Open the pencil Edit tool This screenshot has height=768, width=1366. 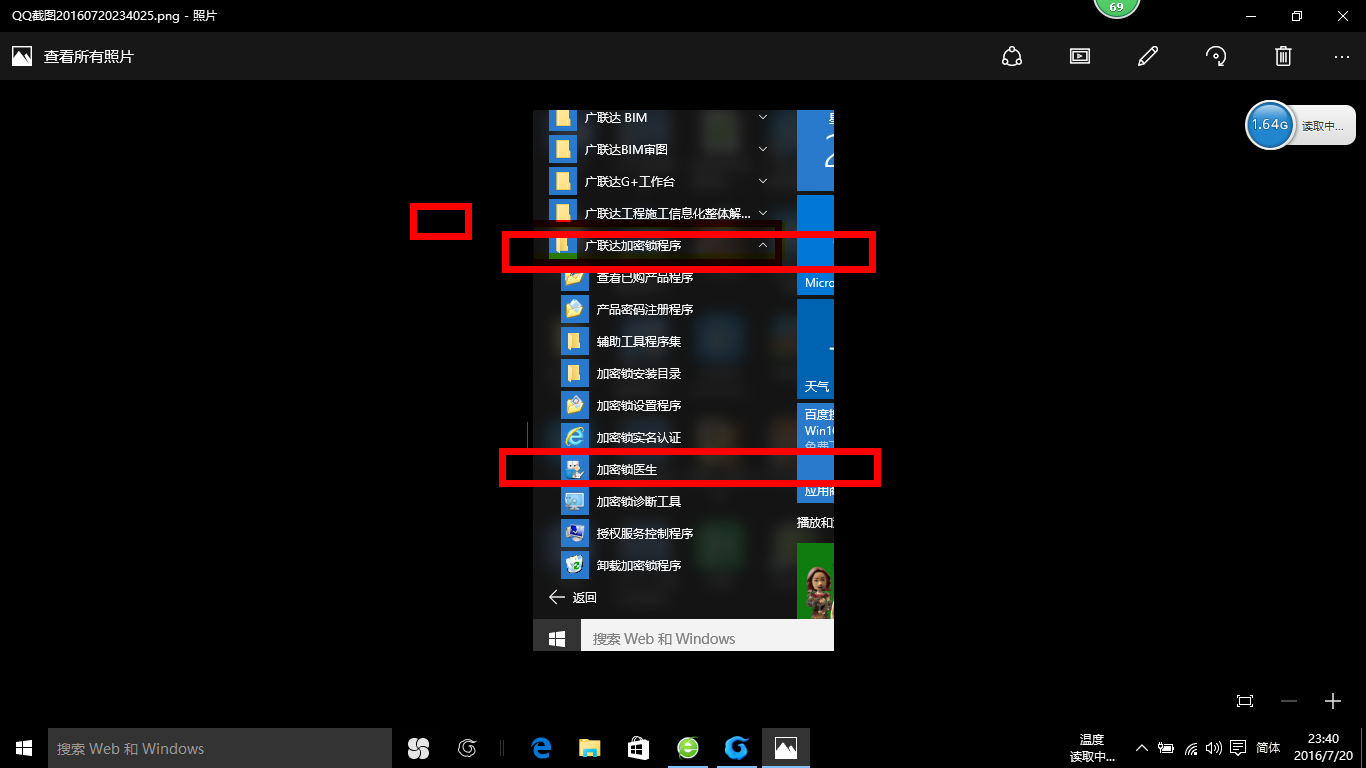tap(1148, 56)
